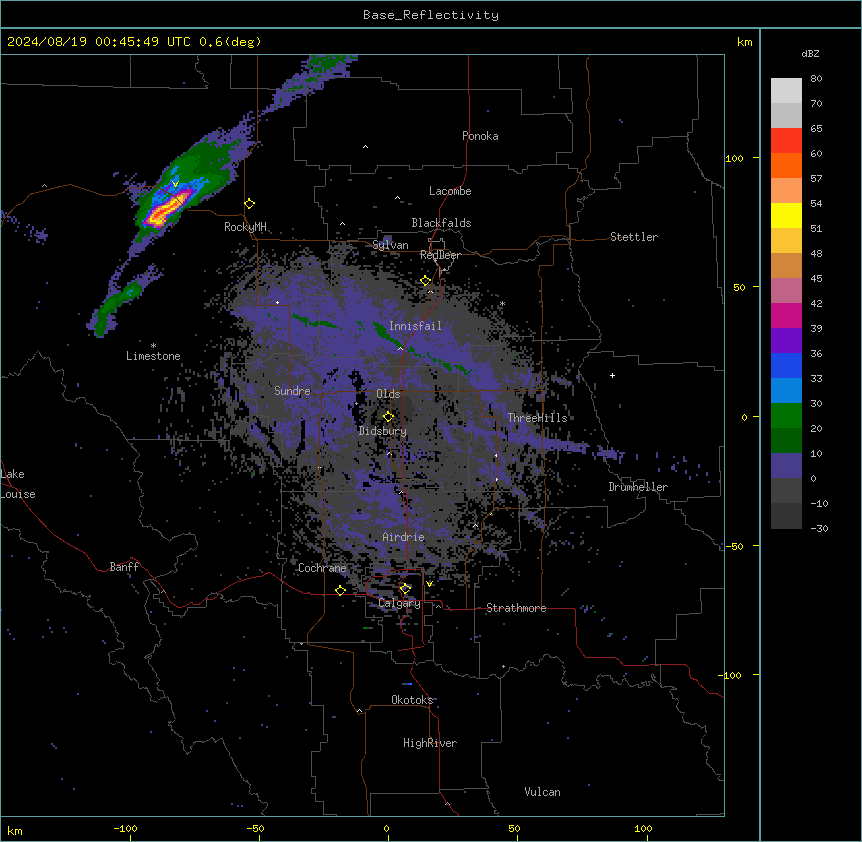Click the yellow diamond marker above Calgary label
Viewport: 862px width, 842px height.
(405, 589)
